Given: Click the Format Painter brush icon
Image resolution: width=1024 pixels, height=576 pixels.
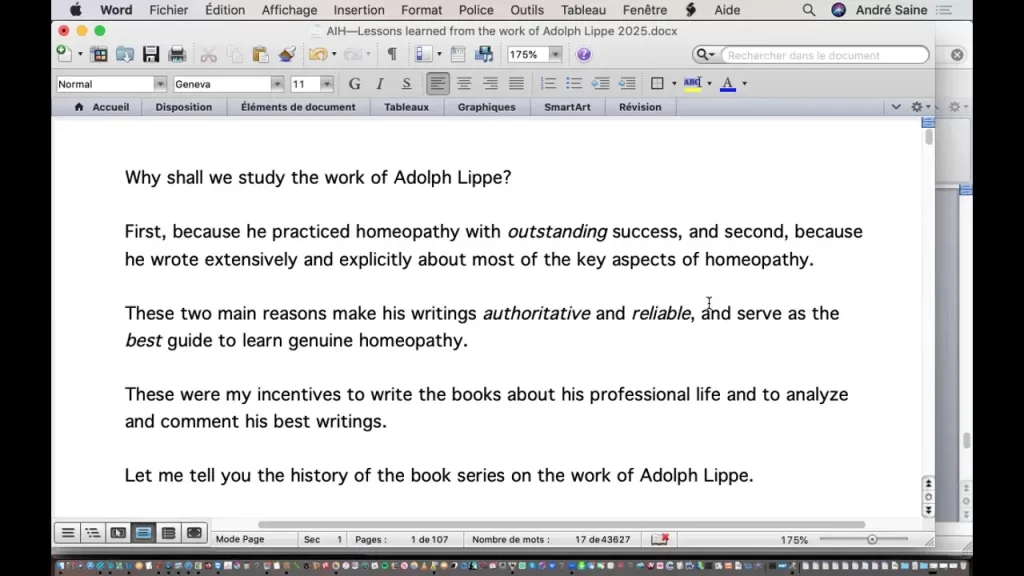Looking at the screenshot, I should click(x=287, y=55).
